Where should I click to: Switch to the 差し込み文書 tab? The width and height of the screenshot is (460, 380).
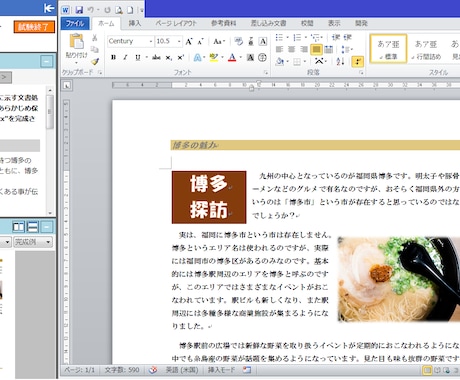pyautogui.click(x=269, y=23)
